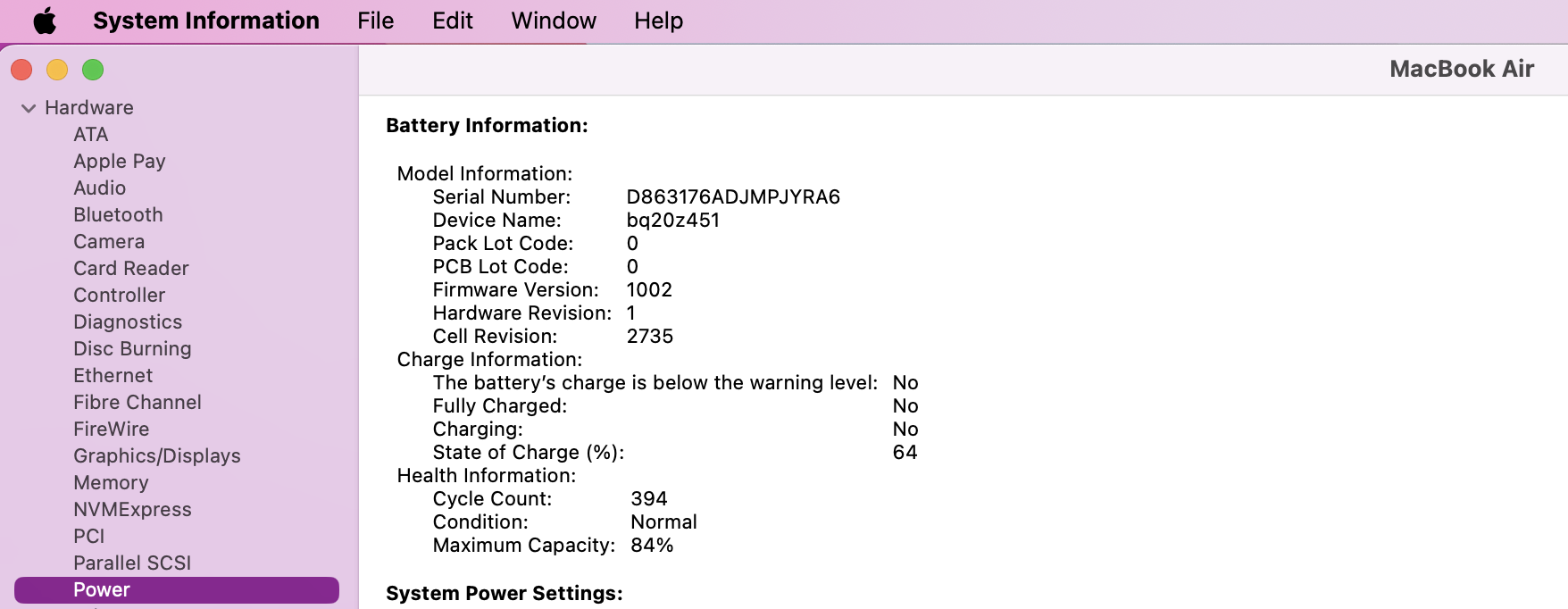Click serial number D863176ADJMPJYRA6

tap(733, 196)
